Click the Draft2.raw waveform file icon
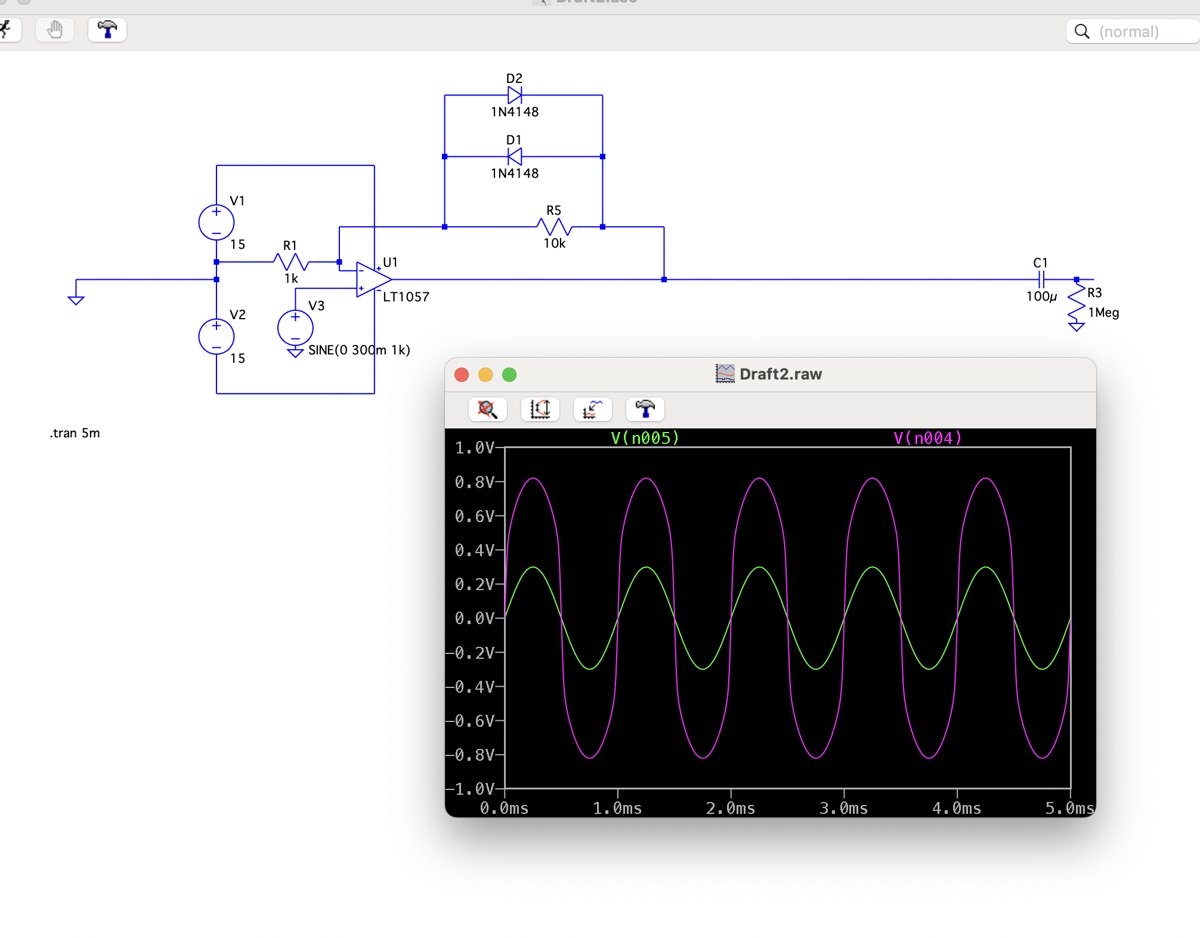This screenshot has width=1200, height=938. pos(726,374)
